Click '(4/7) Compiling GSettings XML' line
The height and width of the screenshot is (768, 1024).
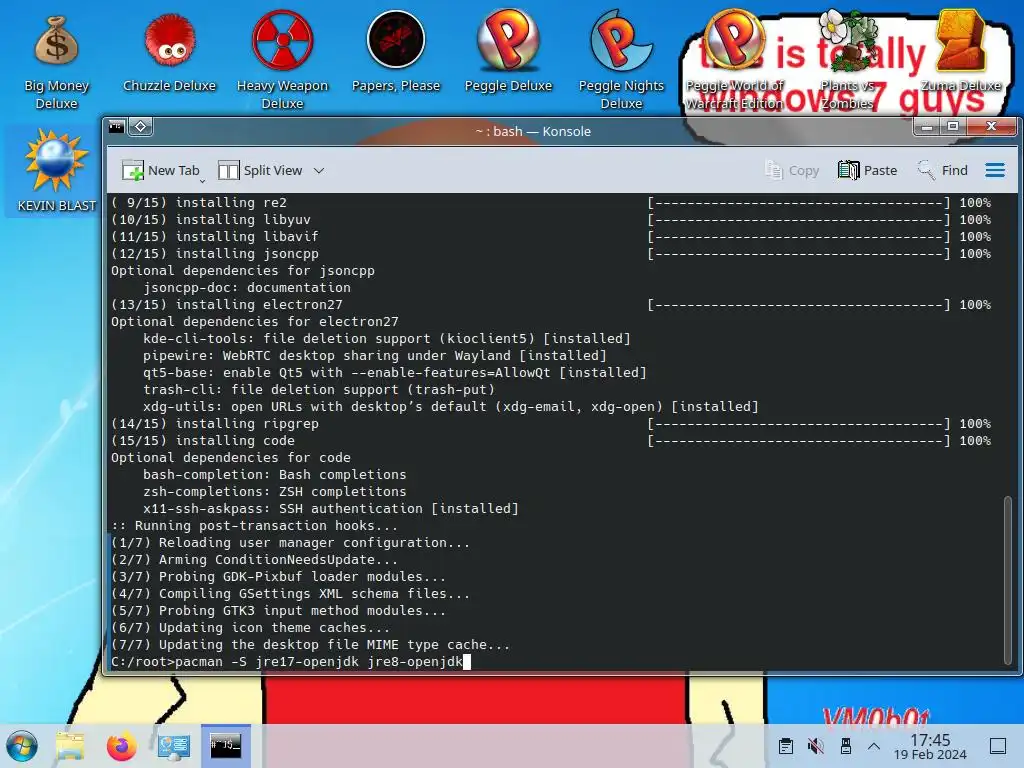290,594
